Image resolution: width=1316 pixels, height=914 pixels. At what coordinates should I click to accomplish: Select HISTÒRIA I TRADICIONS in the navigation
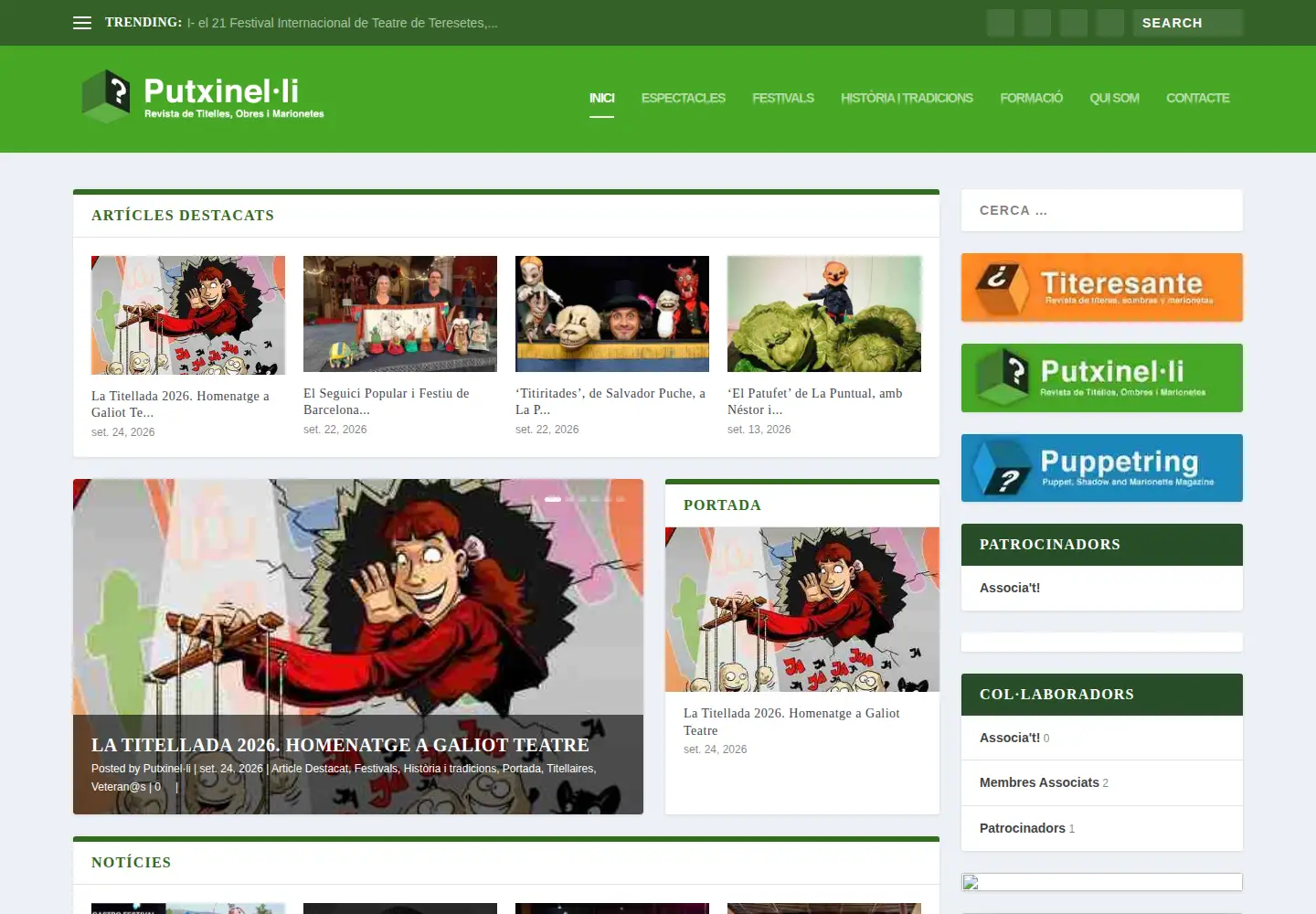(907, 98)
